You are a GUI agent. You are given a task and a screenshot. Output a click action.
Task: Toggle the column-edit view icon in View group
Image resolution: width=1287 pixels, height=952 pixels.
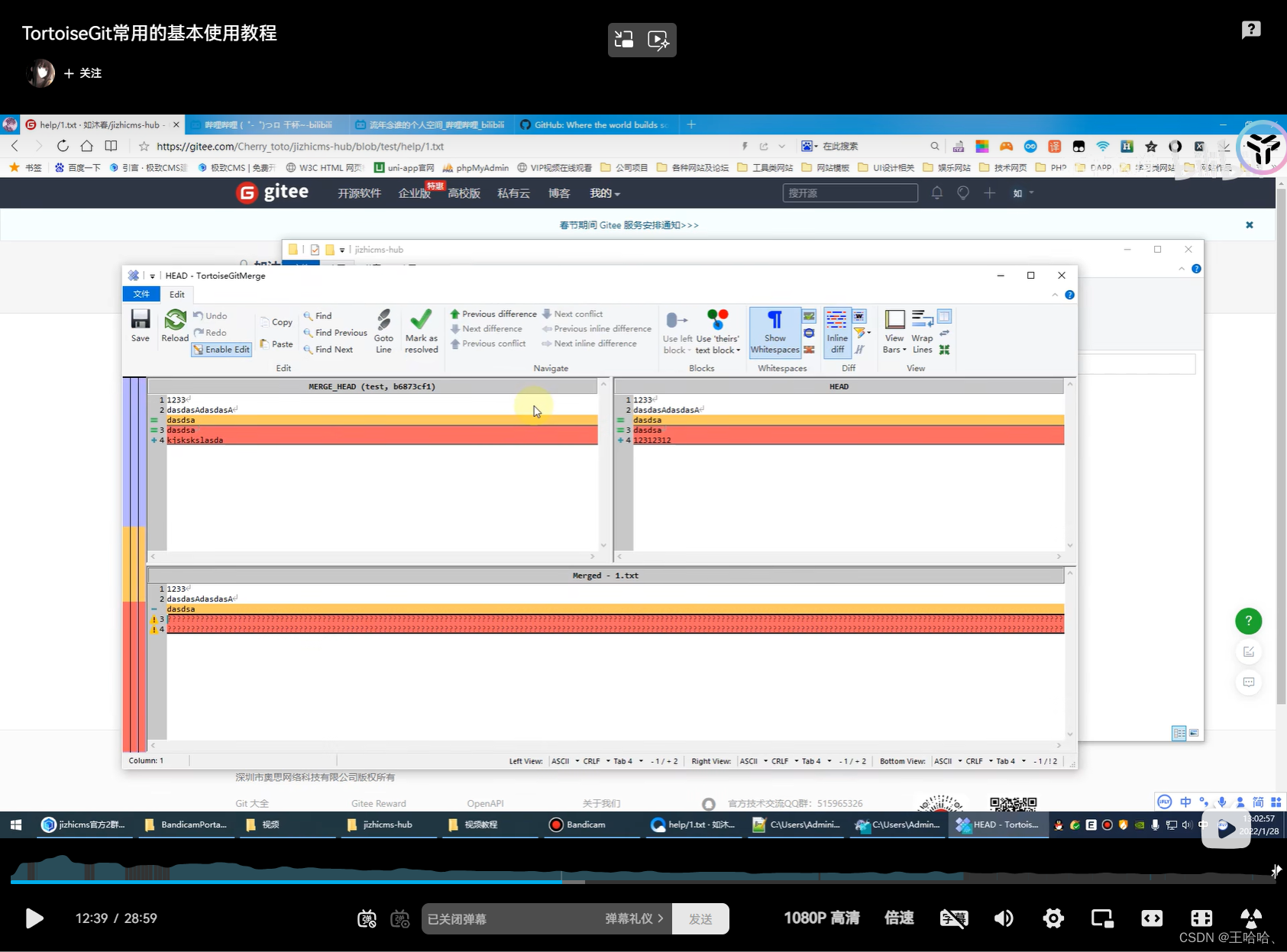point(945,316)
